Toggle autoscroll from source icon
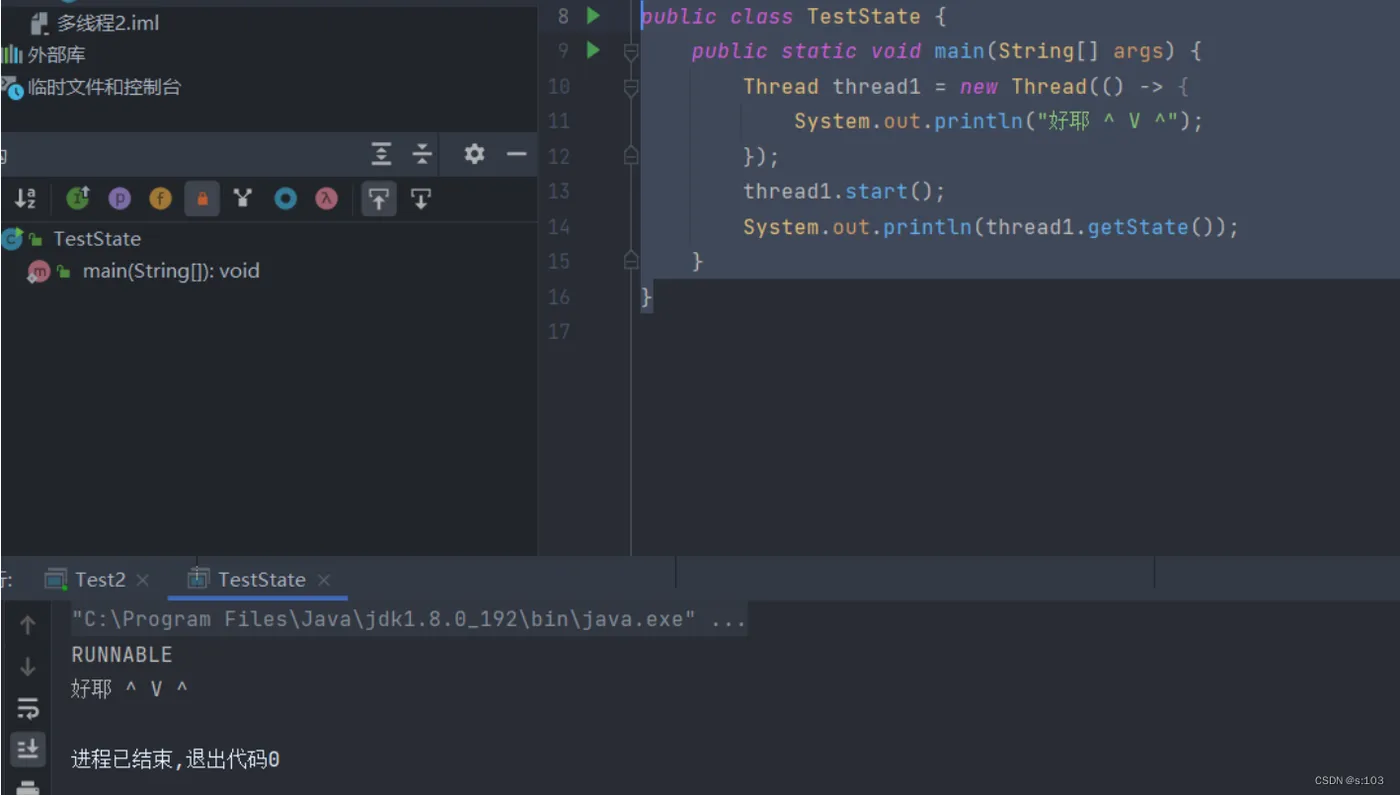Image resolution: width=1400 pixels, height=795 pixels. pyautogui.click(x=421, y=199)
